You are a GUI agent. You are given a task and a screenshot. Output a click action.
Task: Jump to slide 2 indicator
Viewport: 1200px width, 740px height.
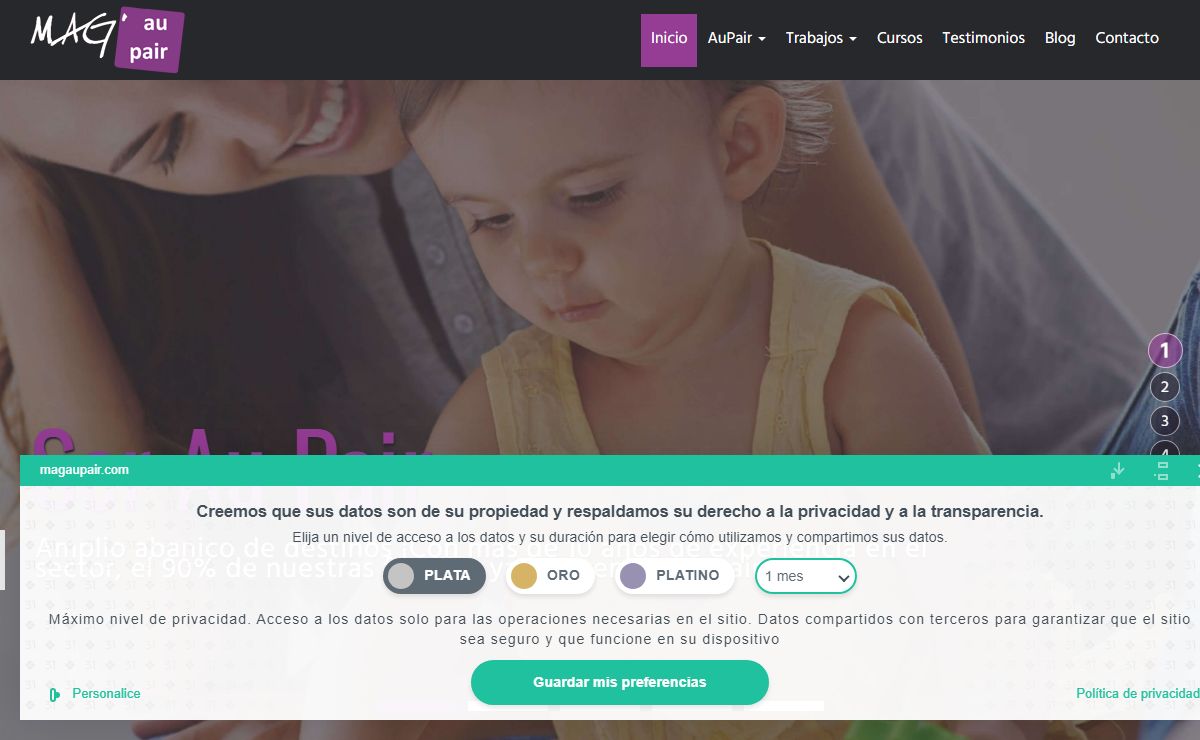coord(1165,387)
